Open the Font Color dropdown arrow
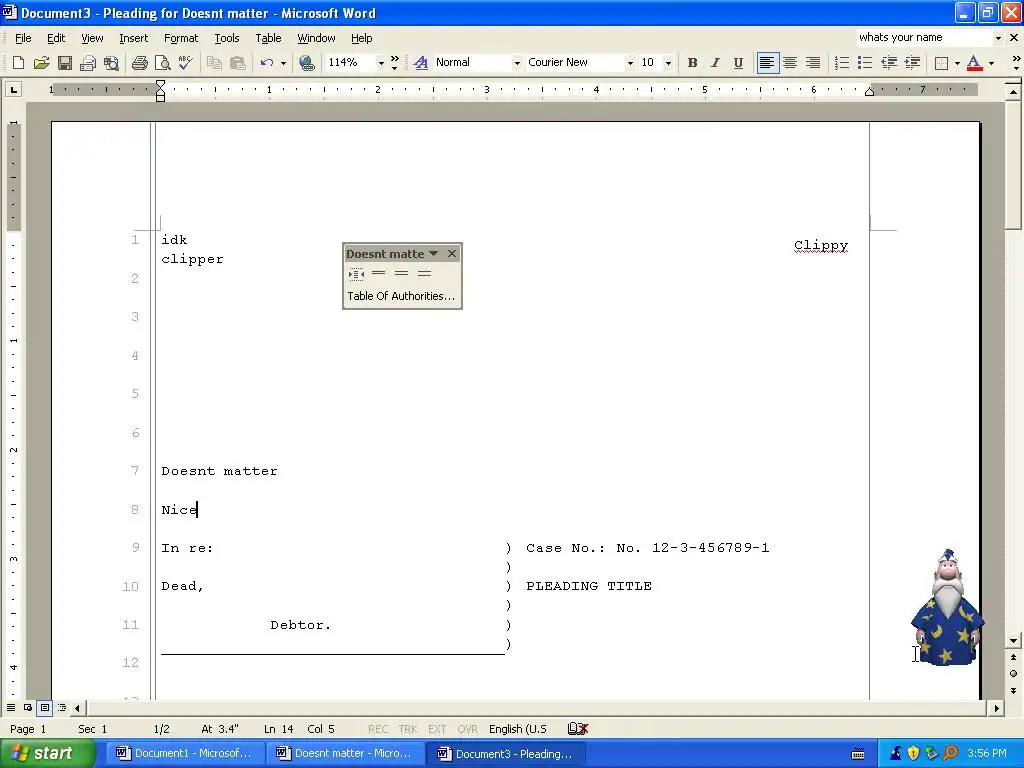The image size is (1024, 768). pyautogui.click(x=991, y=63)
